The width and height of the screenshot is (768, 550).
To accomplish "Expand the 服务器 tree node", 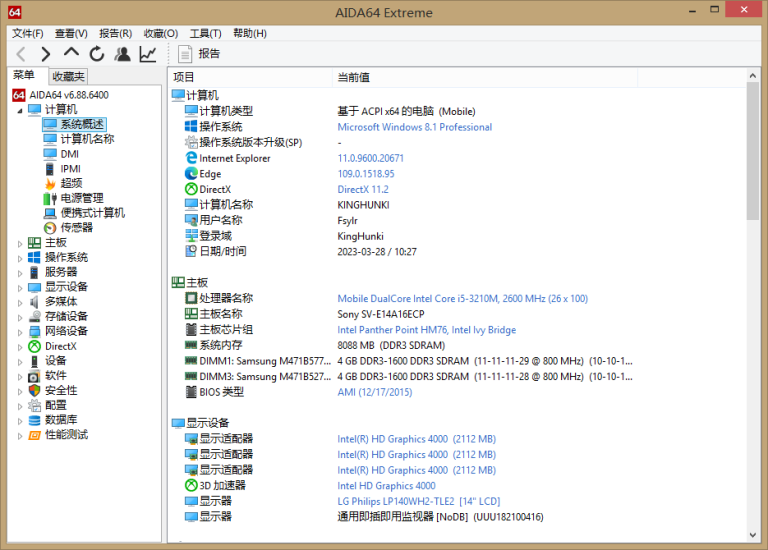I will click(x=20, y=273).
